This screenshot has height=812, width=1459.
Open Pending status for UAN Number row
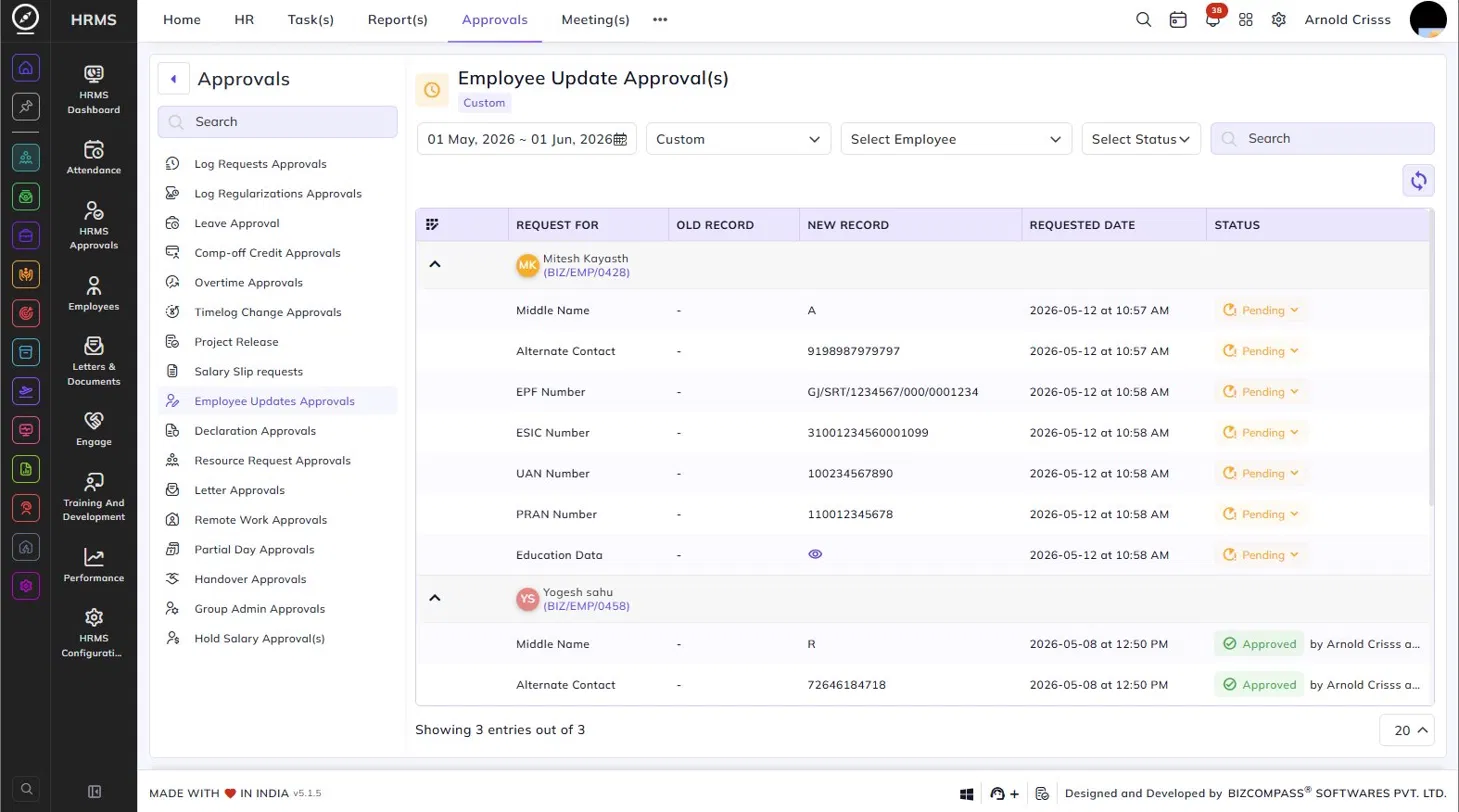coord(1261,473)
